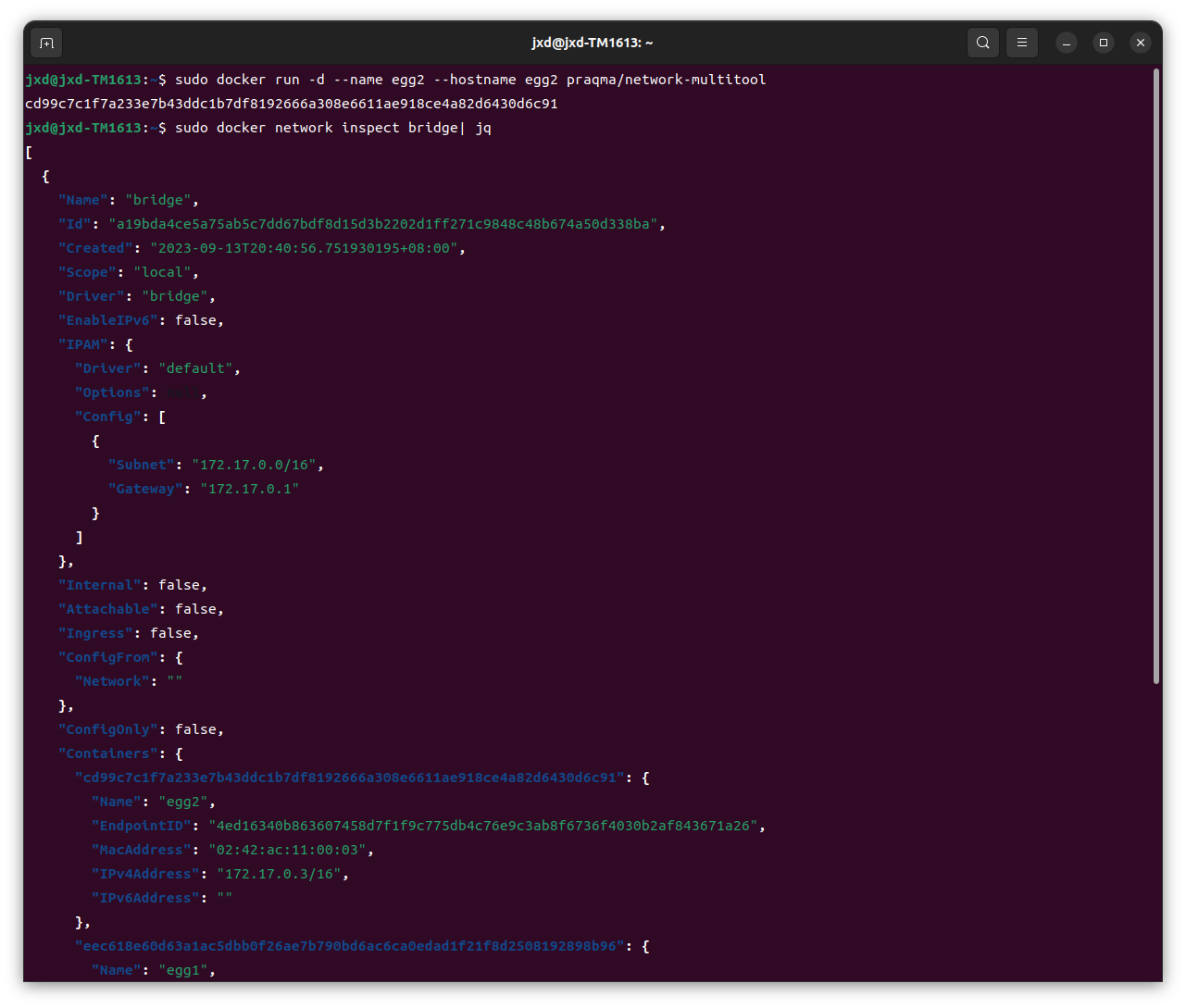Click the "IPAM" key
This screenshot has width=1186, height=1008.
point(83,344)
